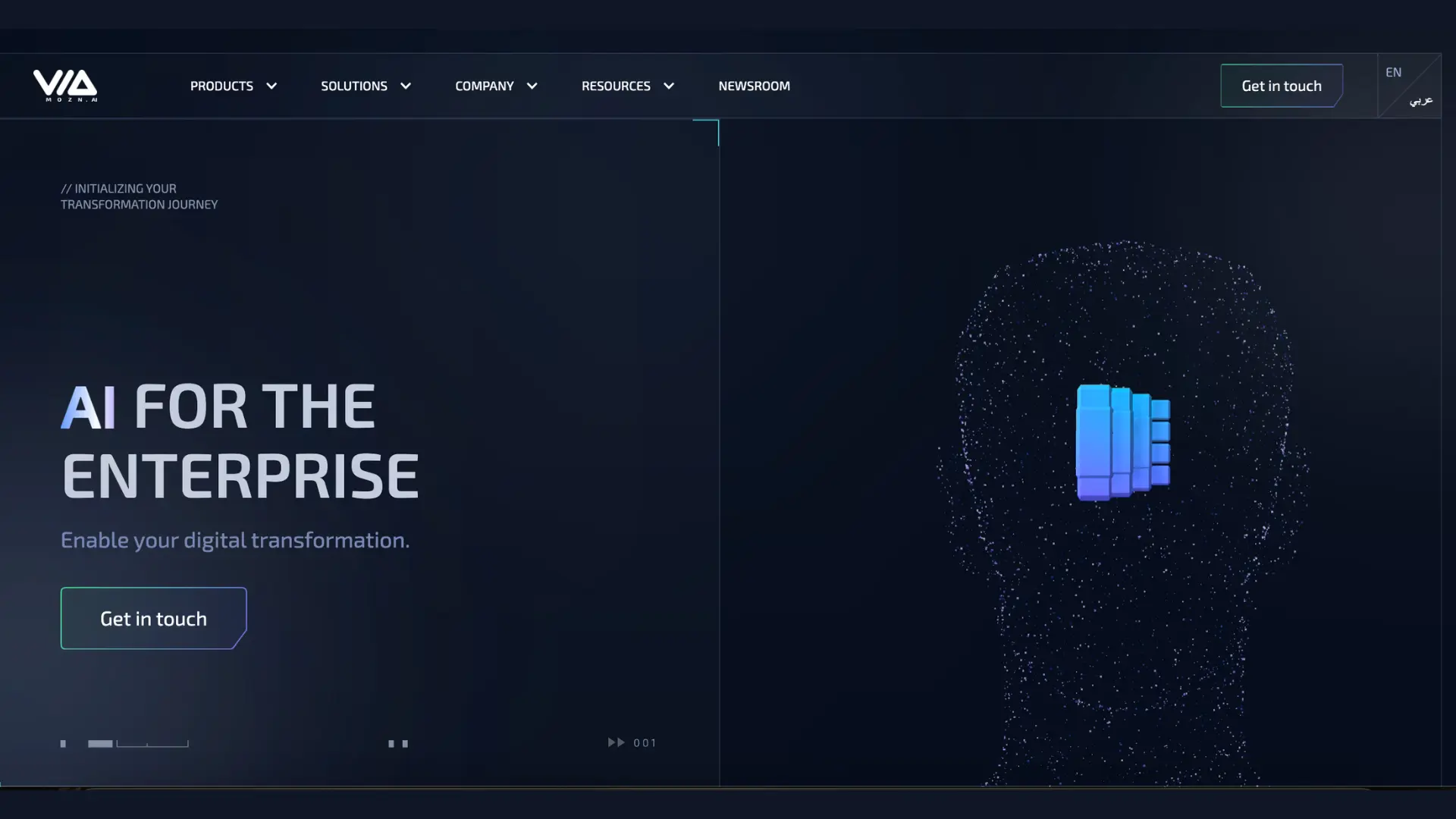This screenshot has height=819, width=1456.
Task: Click the Arabic language toggle عربي
Action: point(1421,100)
